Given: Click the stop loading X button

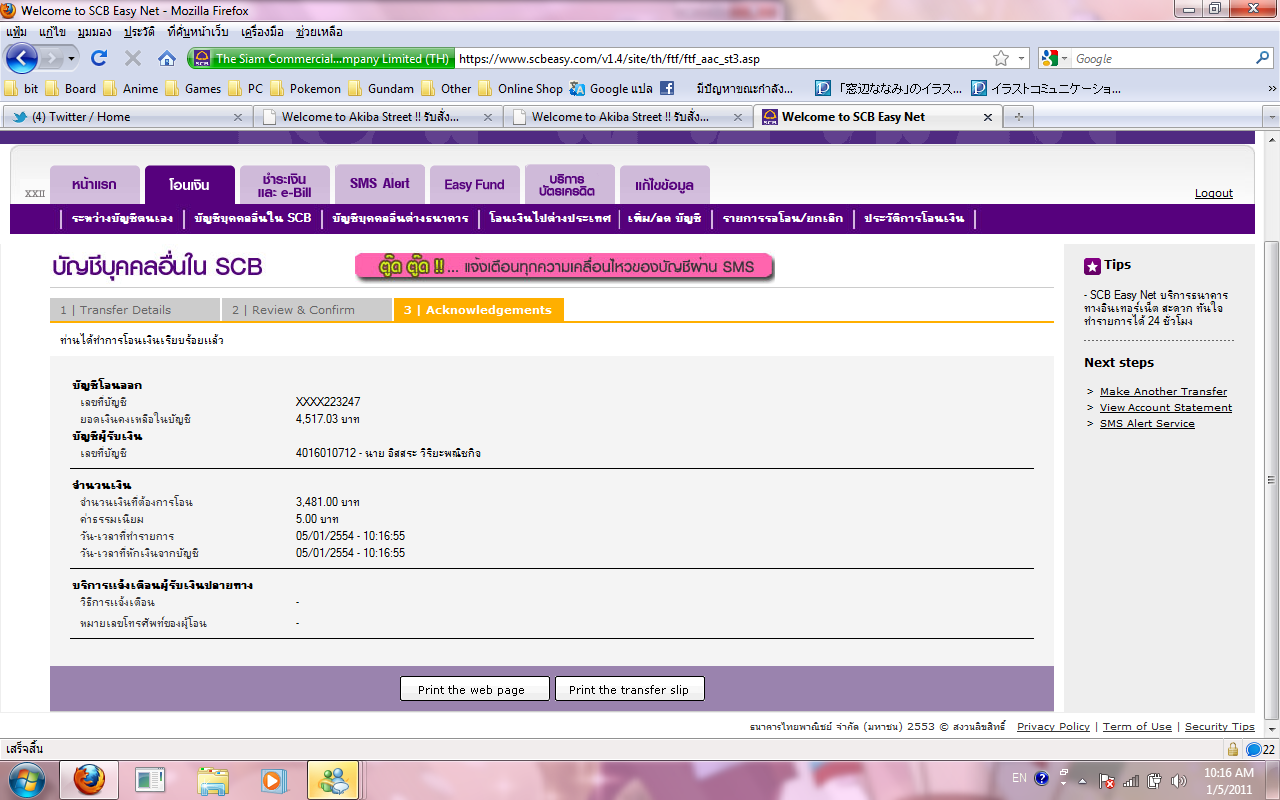Looking at the screenshot, I should coord(132,58).
